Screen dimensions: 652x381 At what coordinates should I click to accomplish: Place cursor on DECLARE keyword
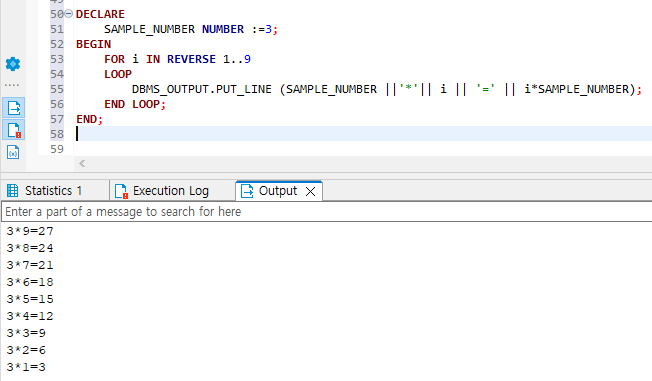(x=100, y=14)
